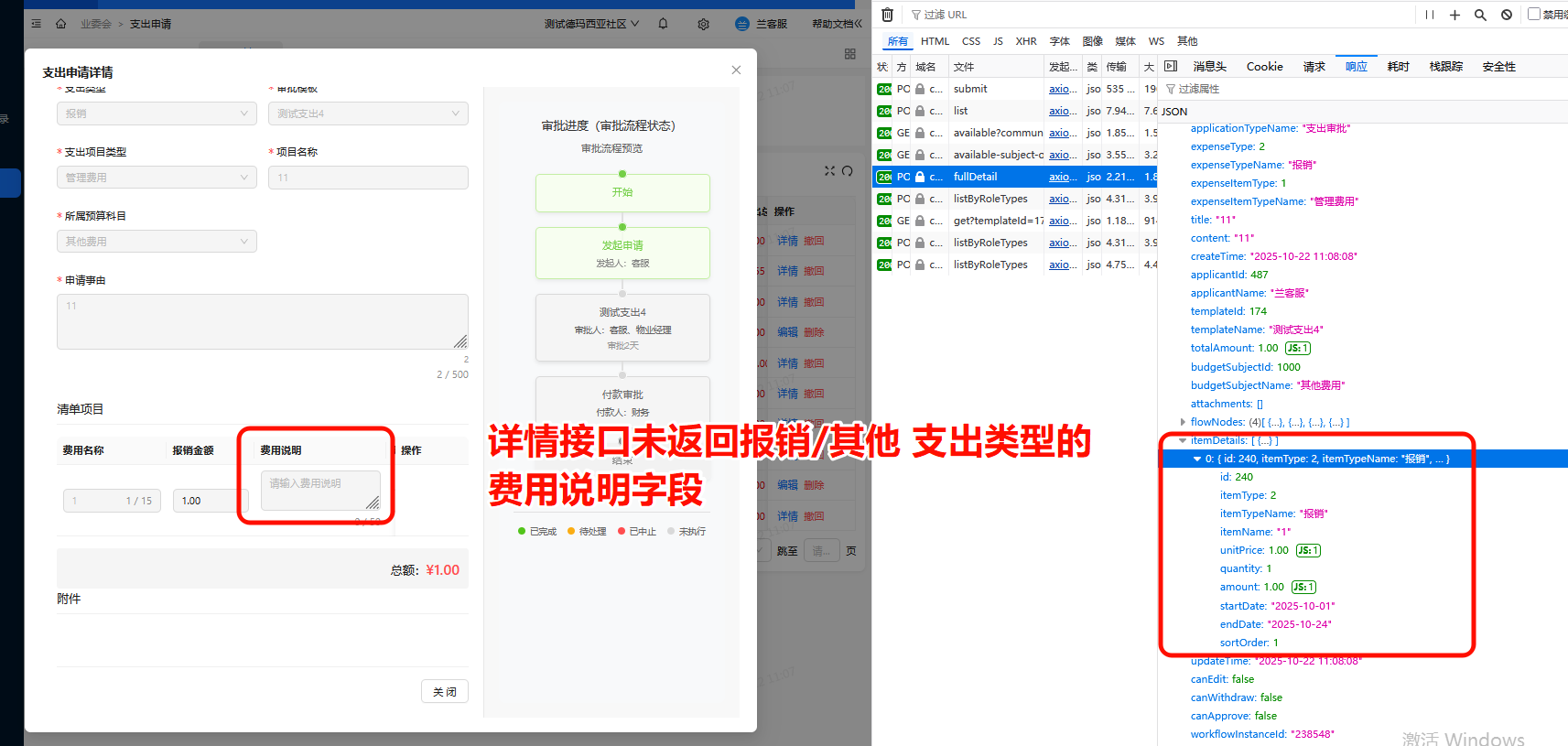Viewport: 1568px width, 746px height.
Task: Click the 项目名称 input field
Action: [x=368, y=178]
